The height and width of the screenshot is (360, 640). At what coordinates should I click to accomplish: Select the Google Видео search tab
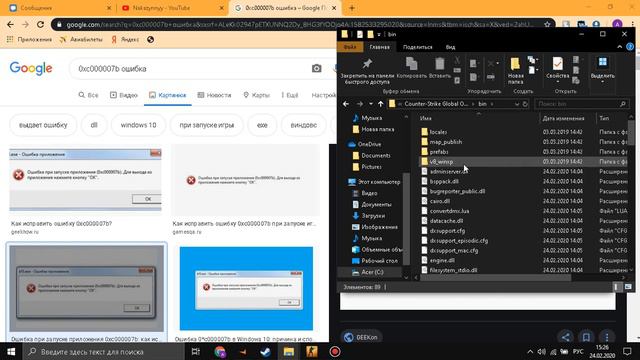(124, 95)
